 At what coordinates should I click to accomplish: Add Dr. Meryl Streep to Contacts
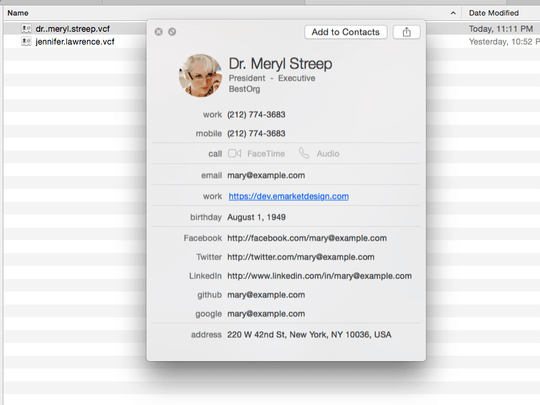346,32
